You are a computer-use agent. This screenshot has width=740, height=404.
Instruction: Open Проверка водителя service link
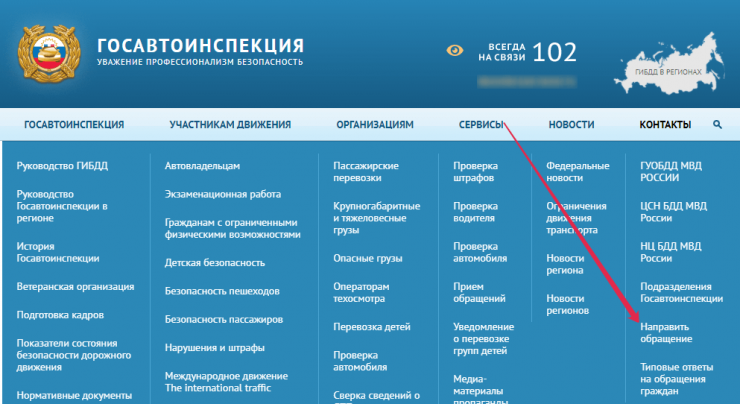tap(475, 212)
